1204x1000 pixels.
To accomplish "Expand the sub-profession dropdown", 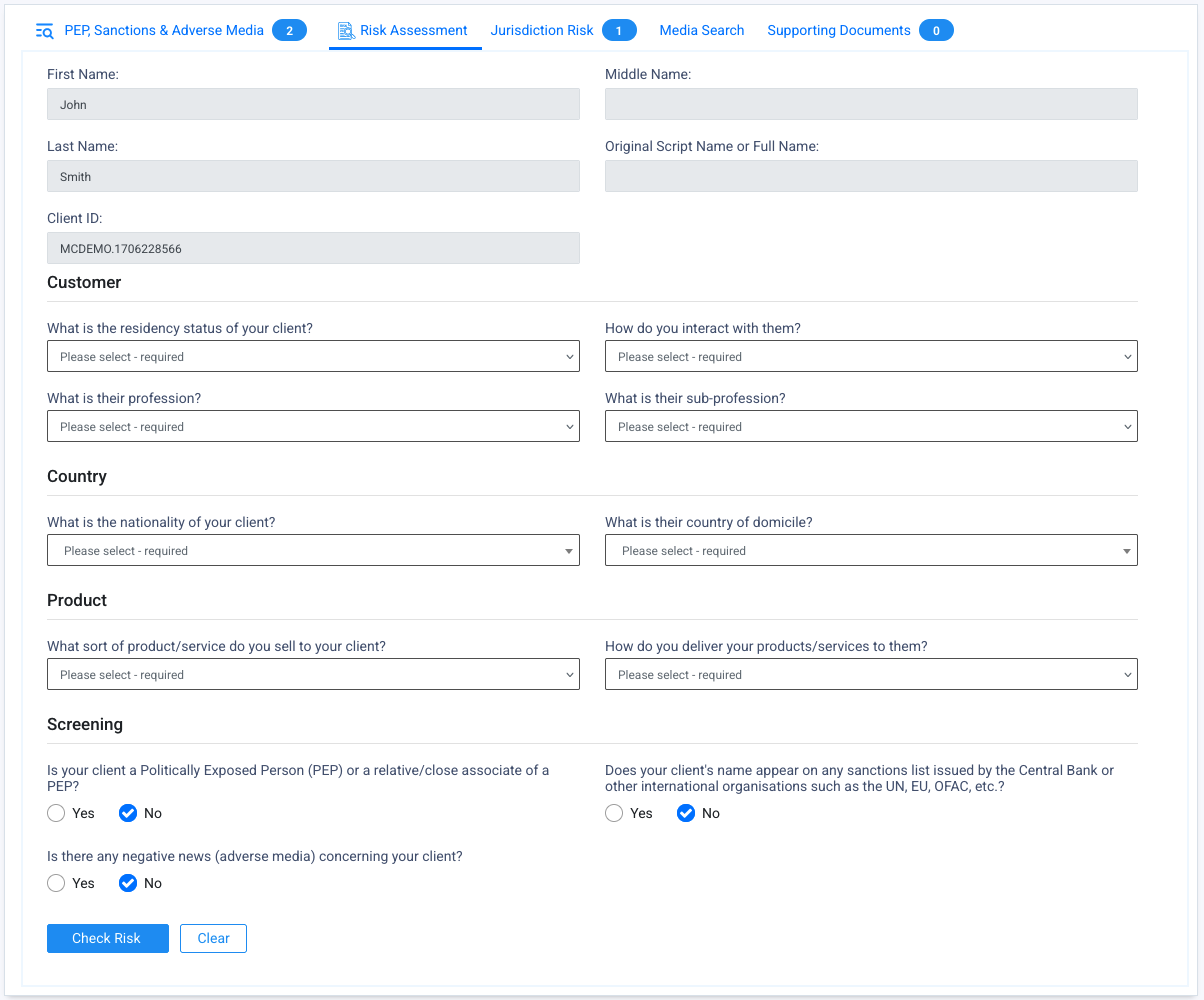I will point(871,426).
